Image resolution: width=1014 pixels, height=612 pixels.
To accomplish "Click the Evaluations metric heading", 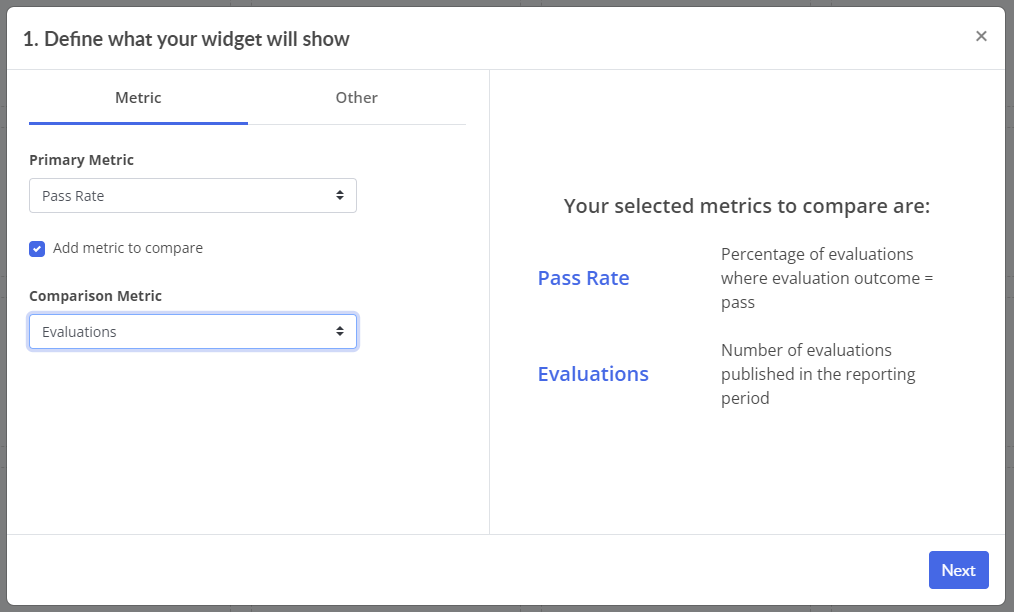I will pyautogui.click(x=593, y=374).
